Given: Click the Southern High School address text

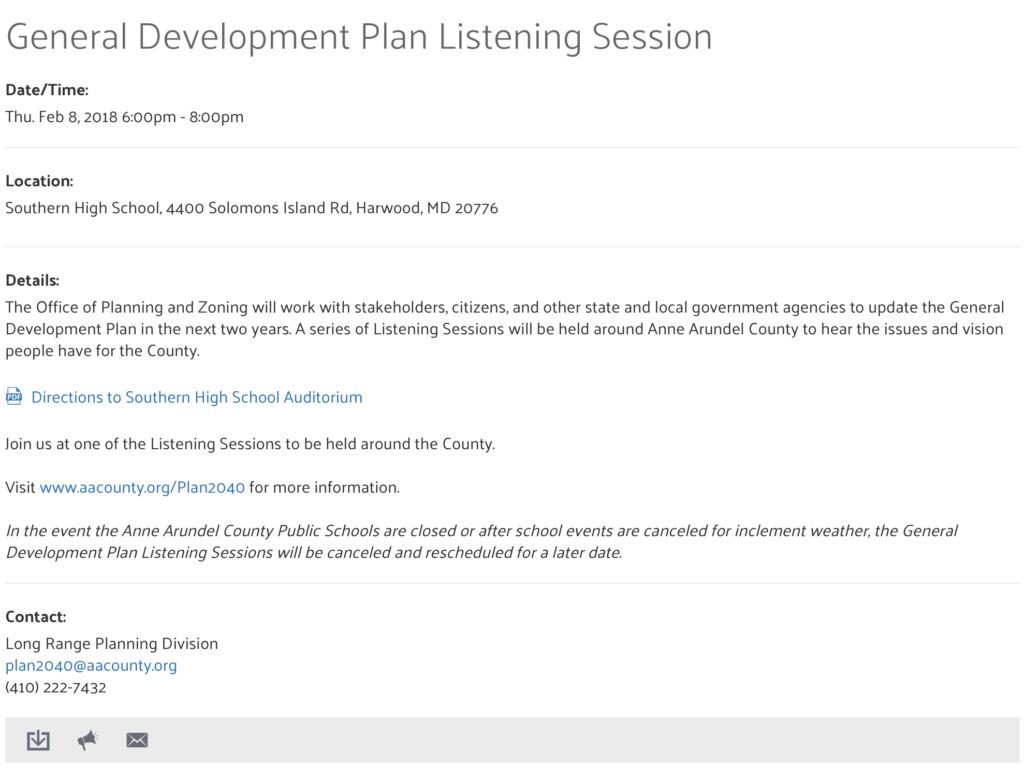Looking at the screenshot, I should pos(251,208).
